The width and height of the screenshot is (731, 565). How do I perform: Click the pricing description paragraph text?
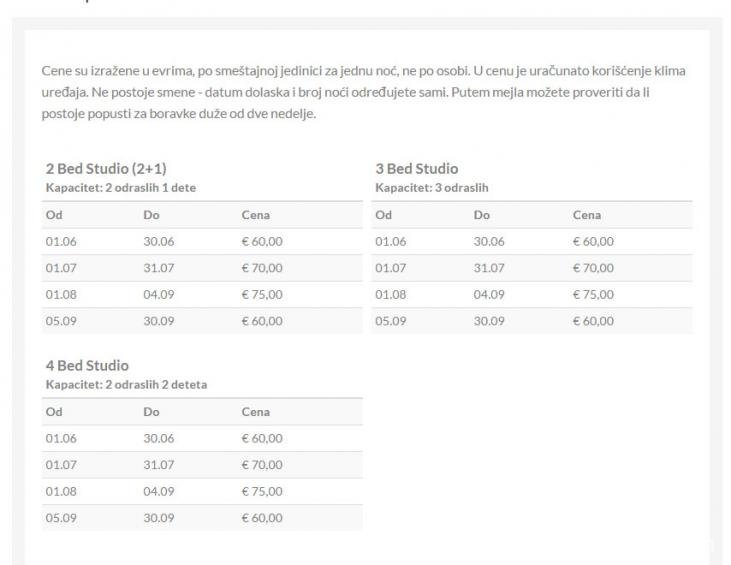pyautogui.click(x=364, y=92)
